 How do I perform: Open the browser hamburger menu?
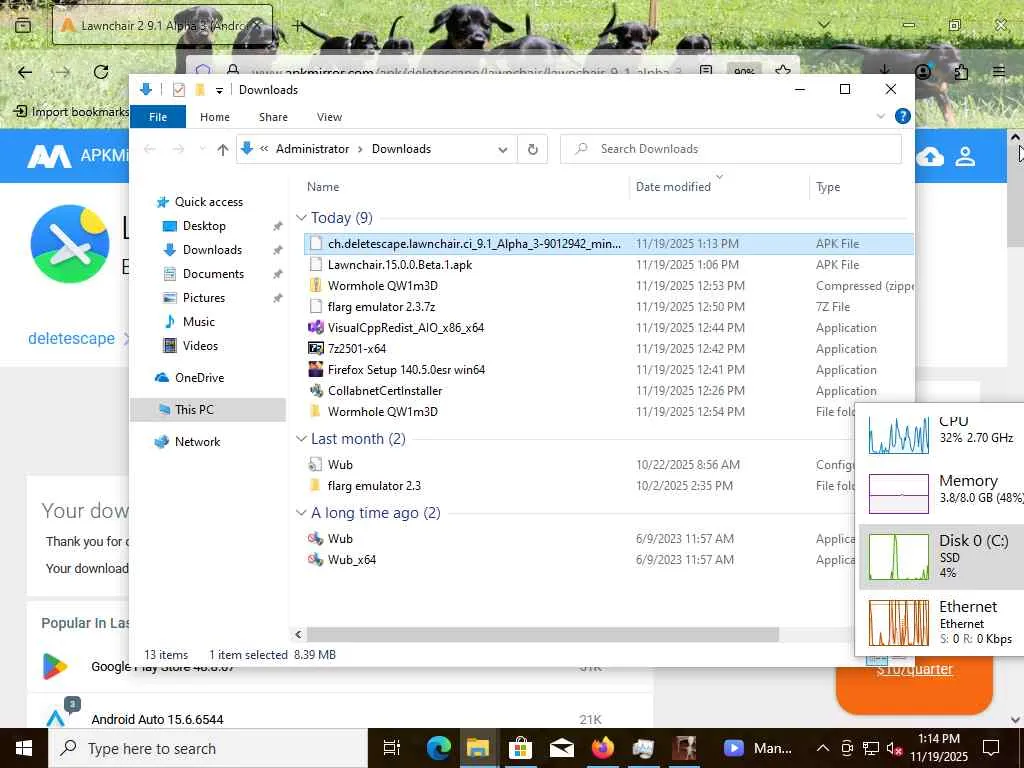point(999,72)
